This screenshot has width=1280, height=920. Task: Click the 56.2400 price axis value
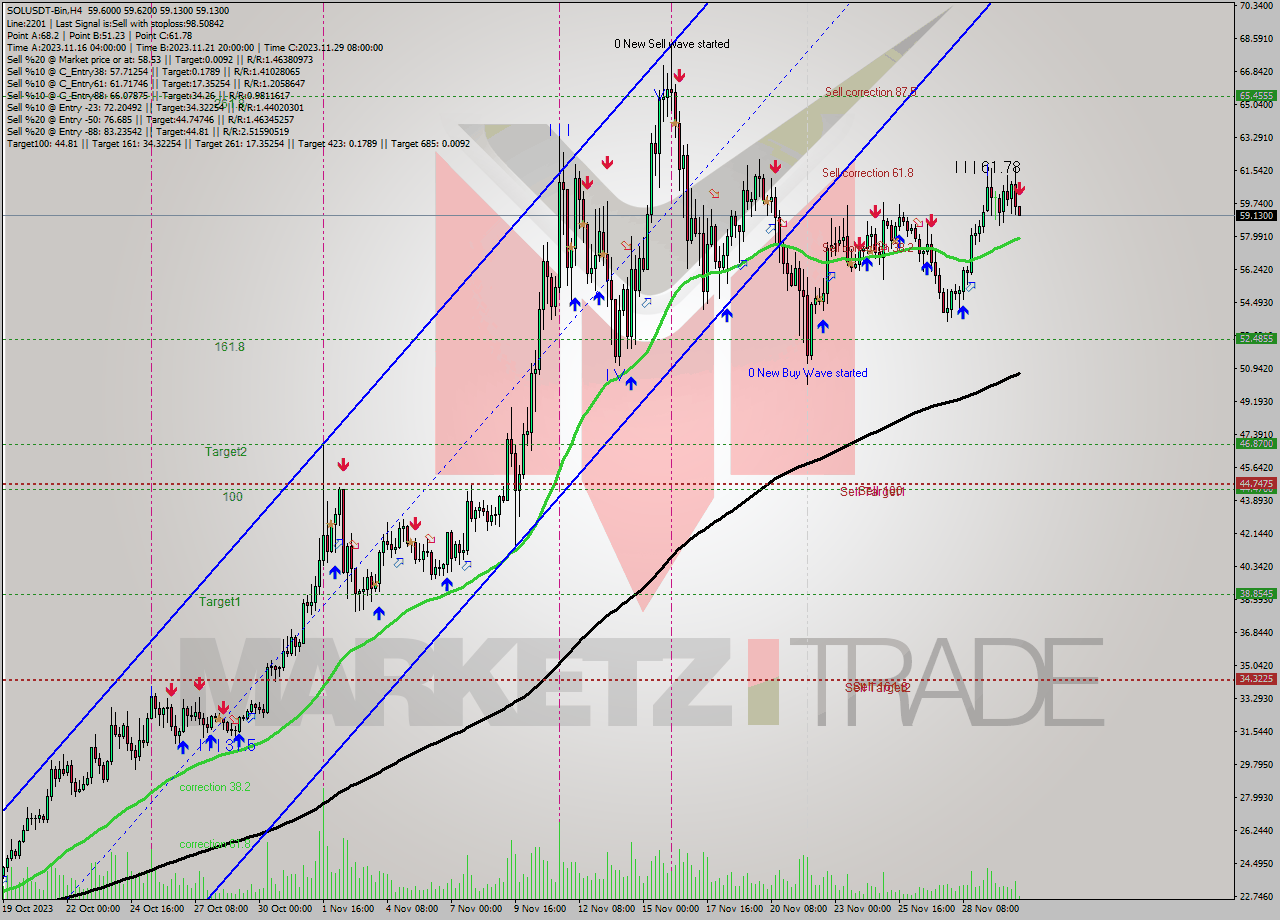pos(1256,270)
